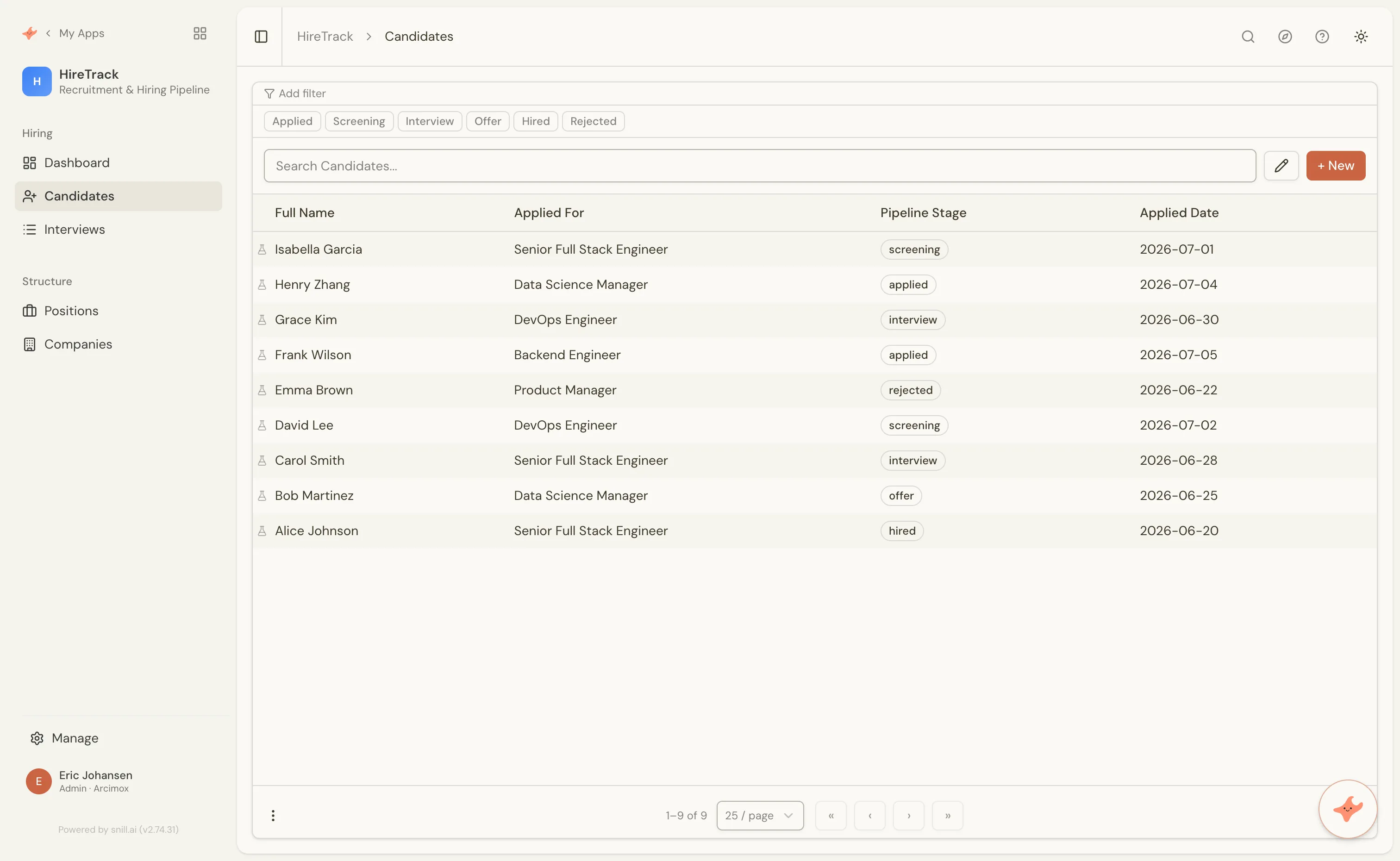Open the apps grid icon near My Apps
1400x861 pixels.
point(200,33)
